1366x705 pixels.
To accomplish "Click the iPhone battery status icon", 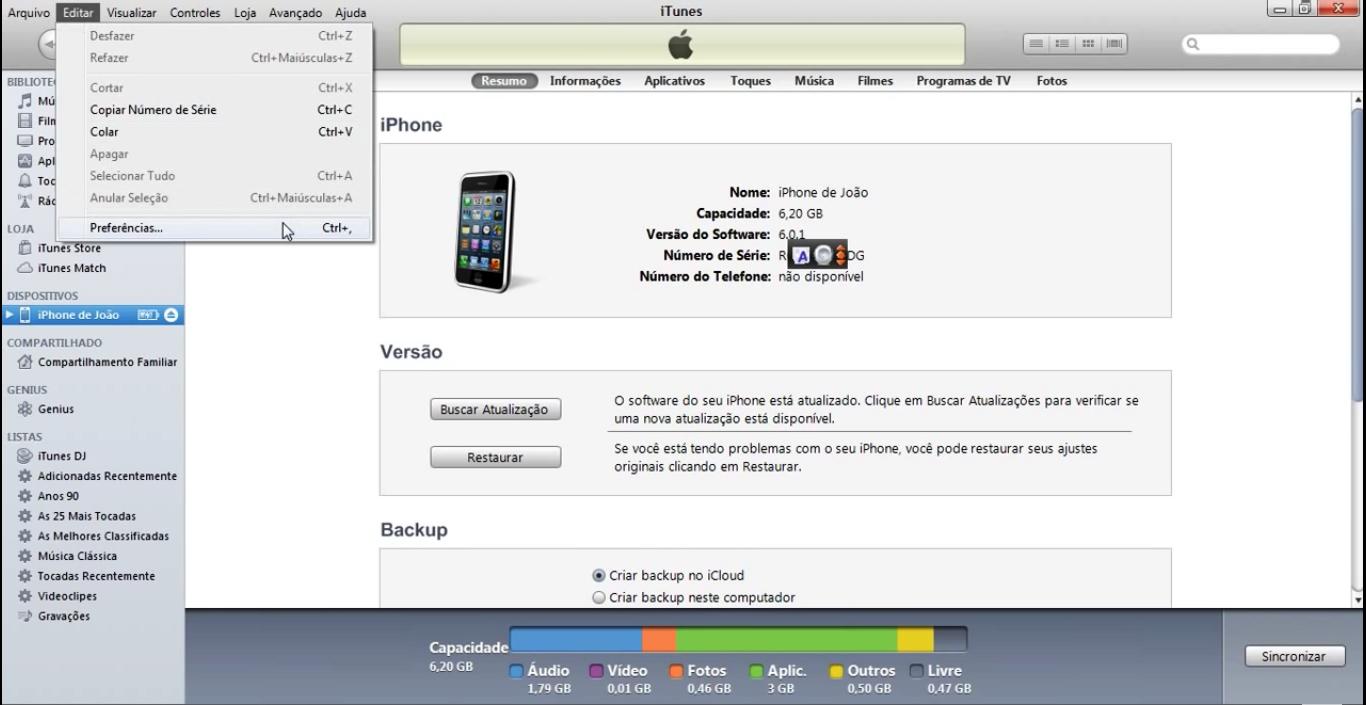I will pos(148,315).
